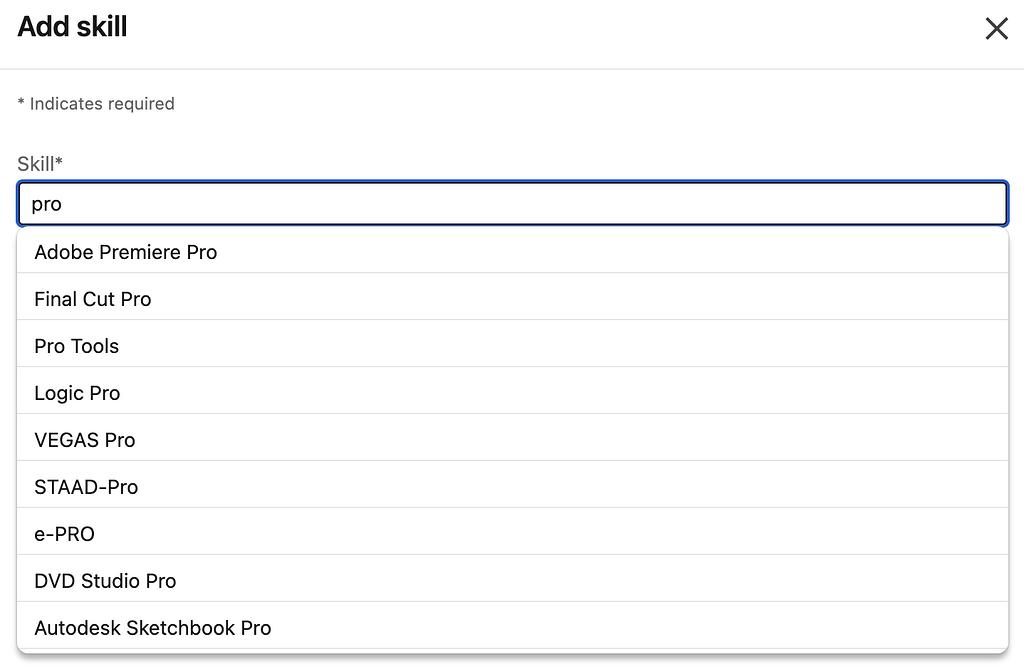Click the 'Indicates required' note
1024x669 pixels.
(x=96, y=103)
